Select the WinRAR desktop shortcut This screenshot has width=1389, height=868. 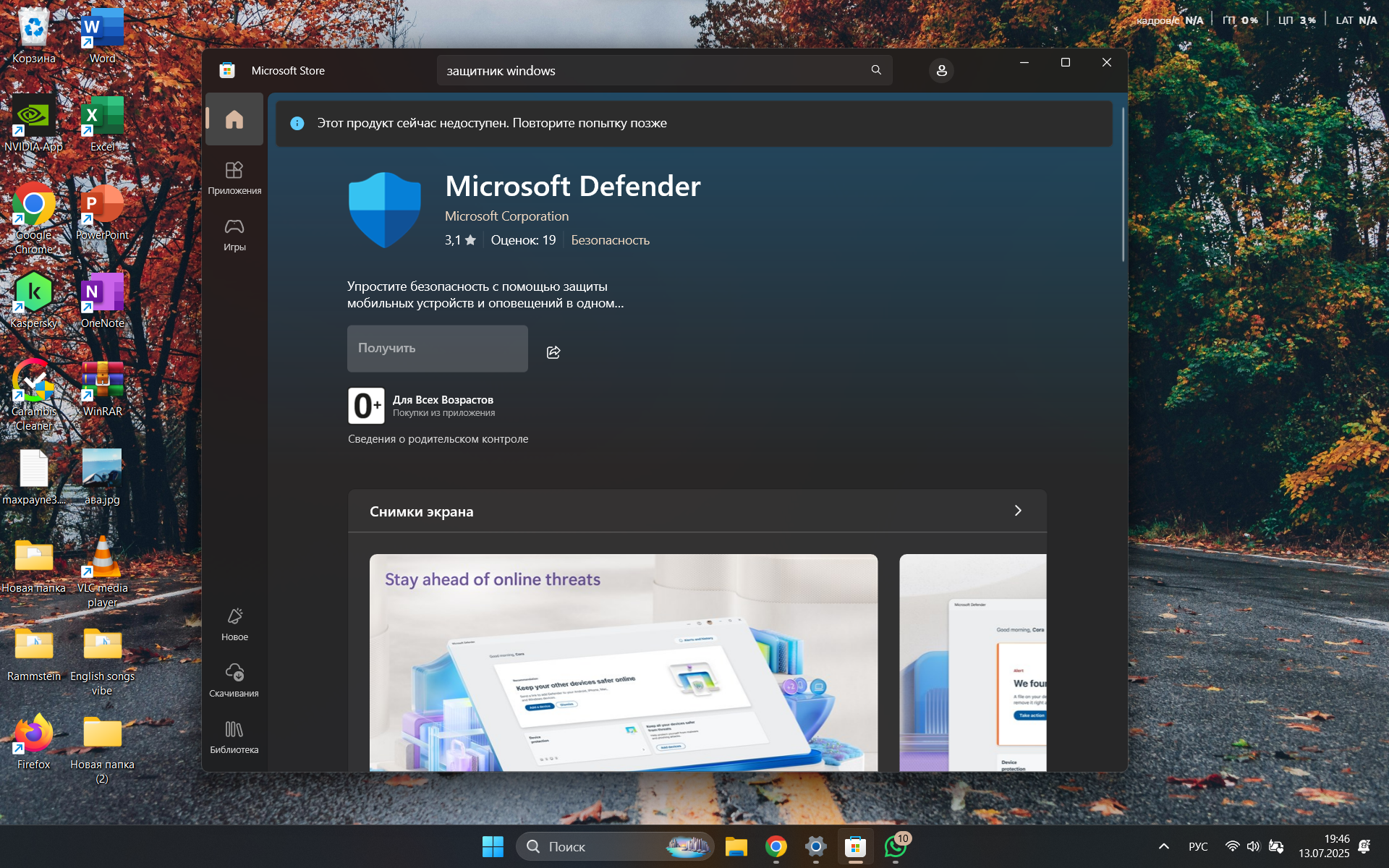[102, 389]
